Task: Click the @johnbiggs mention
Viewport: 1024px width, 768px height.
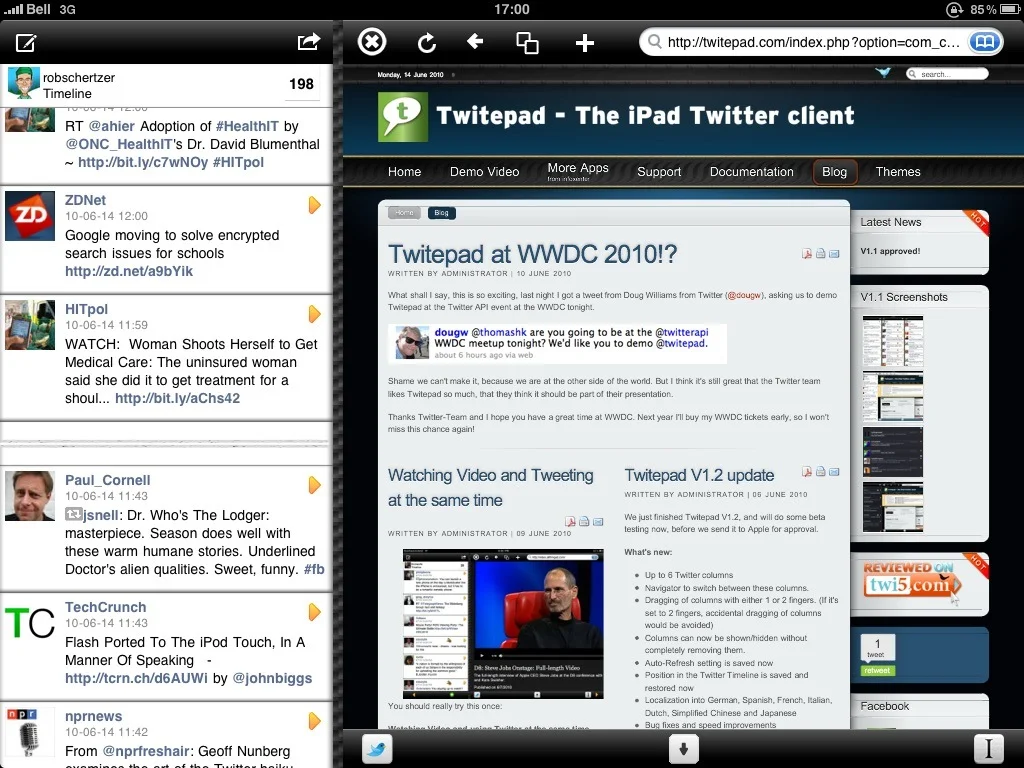Action: [272, 679]
